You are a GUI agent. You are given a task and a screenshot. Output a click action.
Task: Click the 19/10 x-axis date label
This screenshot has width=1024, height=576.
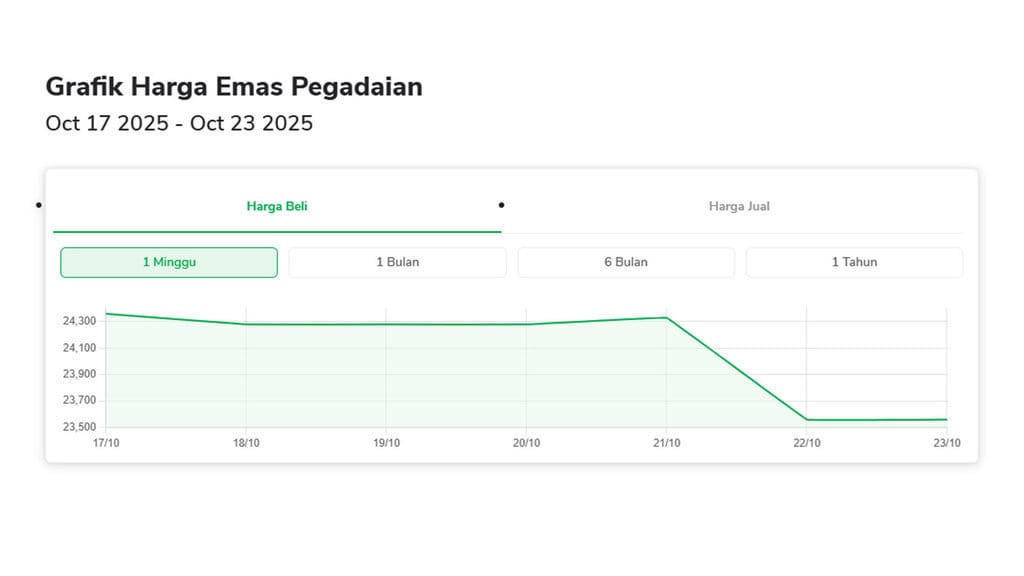(x=387, y=443)
